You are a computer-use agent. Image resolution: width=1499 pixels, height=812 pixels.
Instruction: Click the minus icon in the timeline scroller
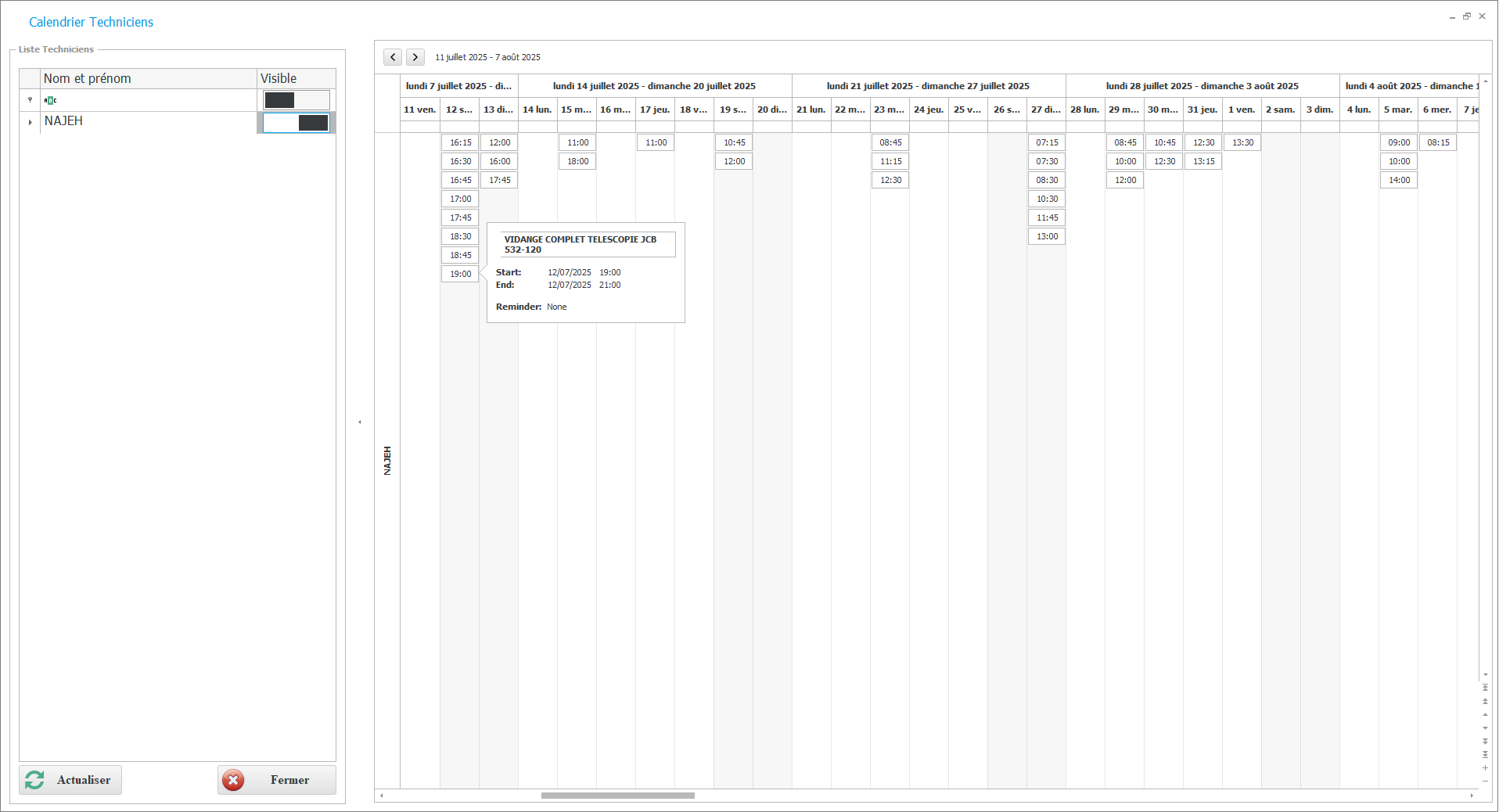[x=1485, y=781]
